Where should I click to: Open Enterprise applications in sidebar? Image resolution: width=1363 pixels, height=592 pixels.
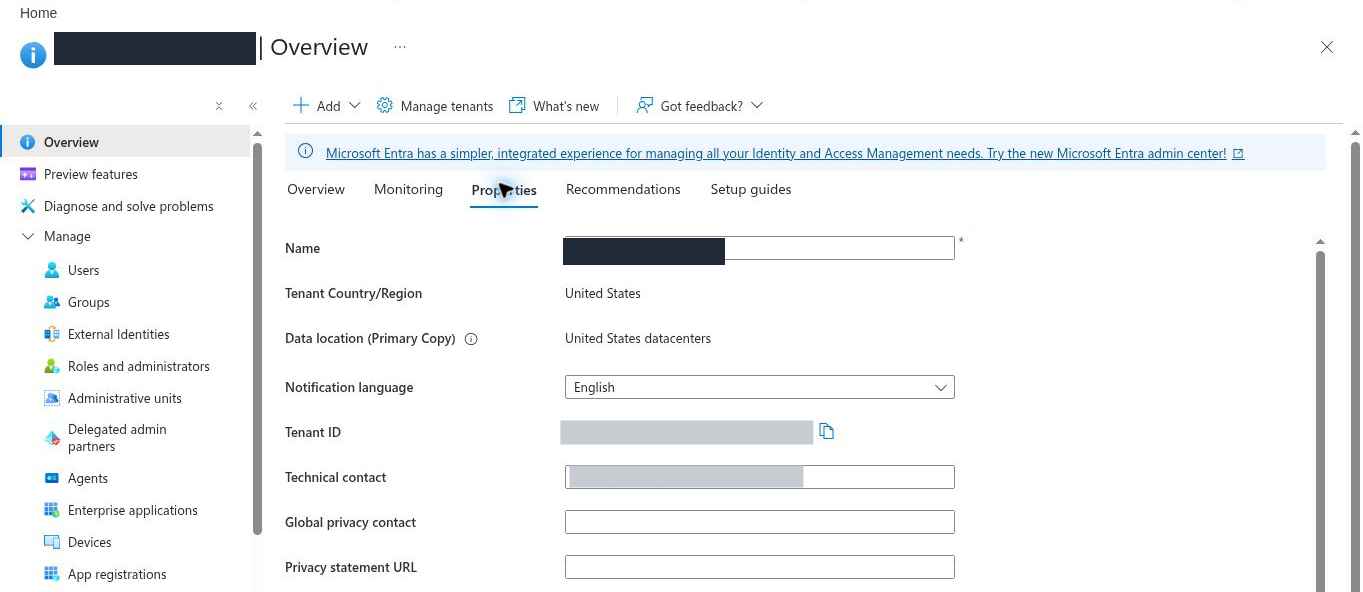click(x=133, y=510)
